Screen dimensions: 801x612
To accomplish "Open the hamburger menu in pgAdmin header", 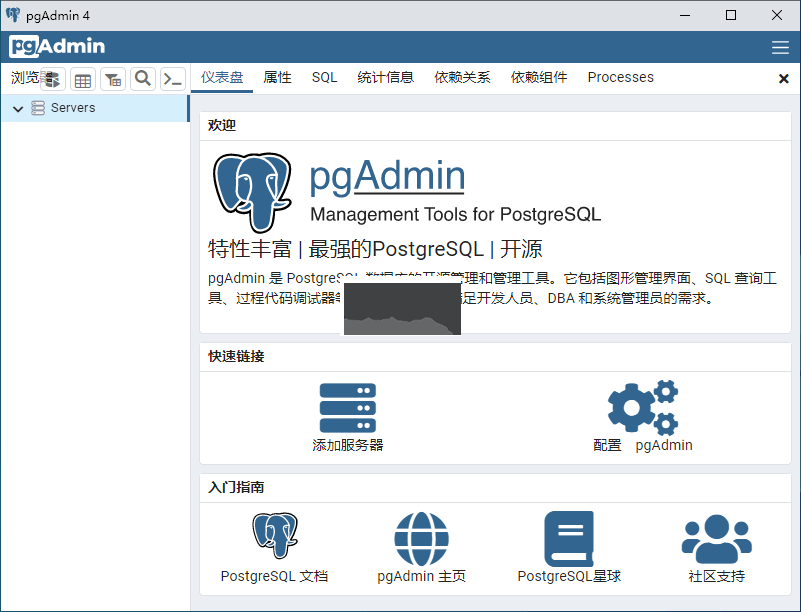I will (780, 47).
